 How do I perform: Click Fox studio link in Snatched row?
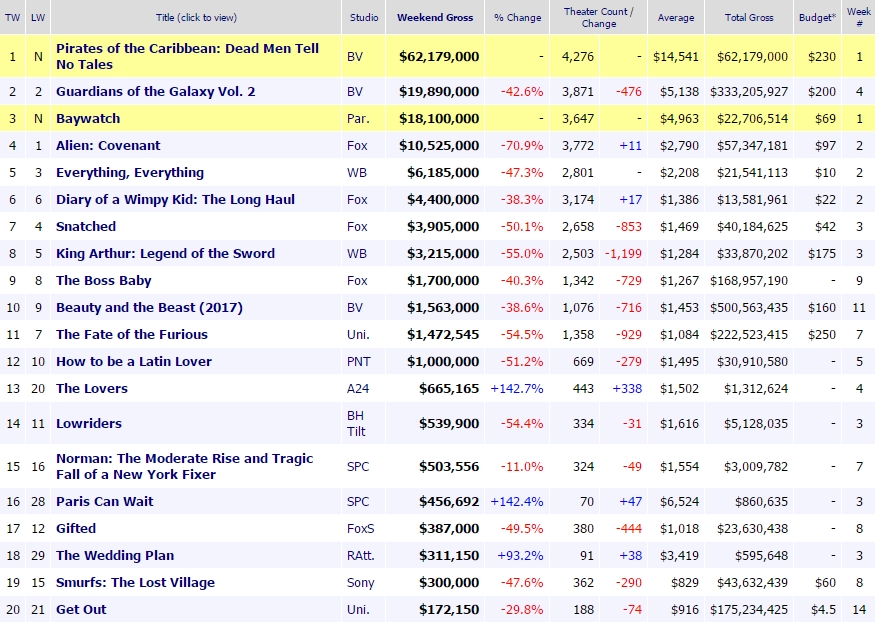[357, 226]
